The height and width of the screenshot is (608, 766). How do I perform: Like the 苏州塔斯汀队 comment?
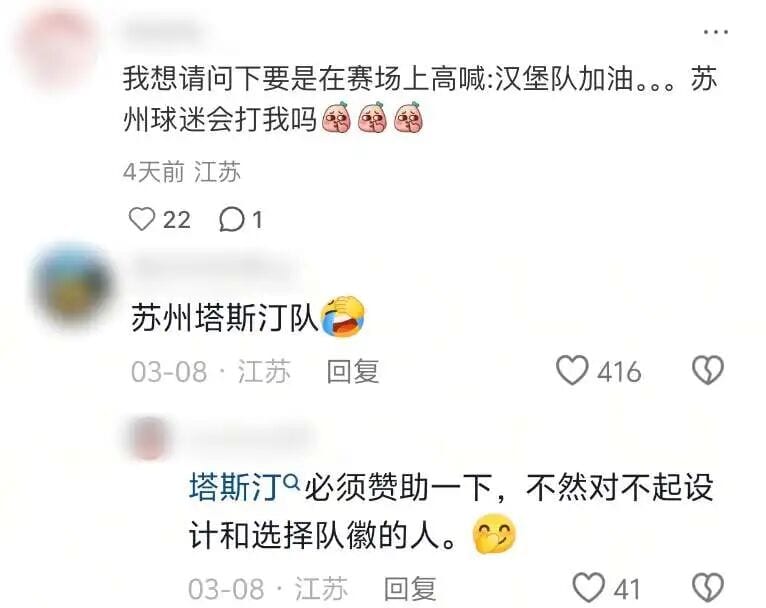coord(572,370)
